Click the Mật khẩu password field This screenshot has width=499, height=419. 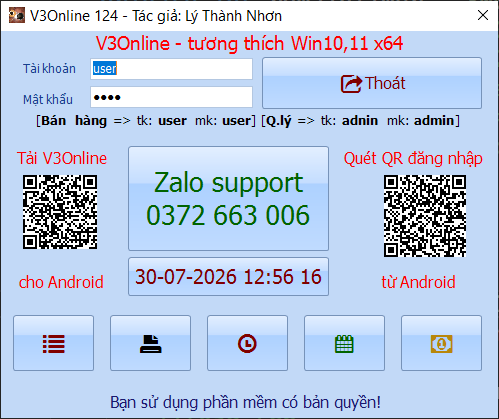pyautogui.click(x=171, y=97)
